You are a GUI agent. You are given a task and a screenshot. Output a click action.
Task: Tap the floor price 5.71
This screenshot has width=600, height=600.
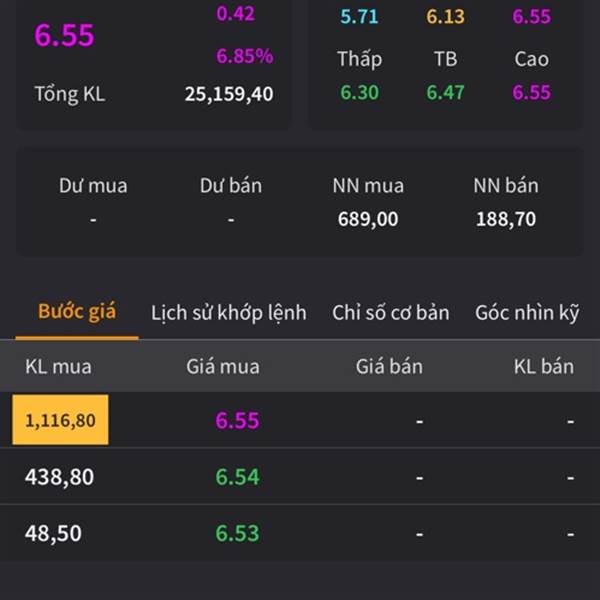pyautogui.click(x=359, y=17)
